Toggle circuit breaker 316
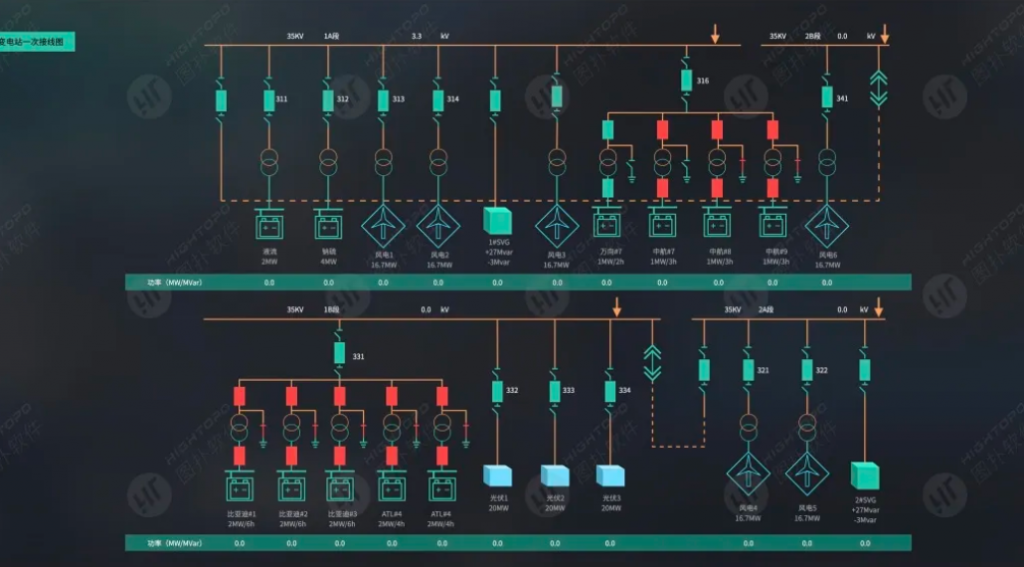Viewport: 1024px width, 567px height. 686,80
